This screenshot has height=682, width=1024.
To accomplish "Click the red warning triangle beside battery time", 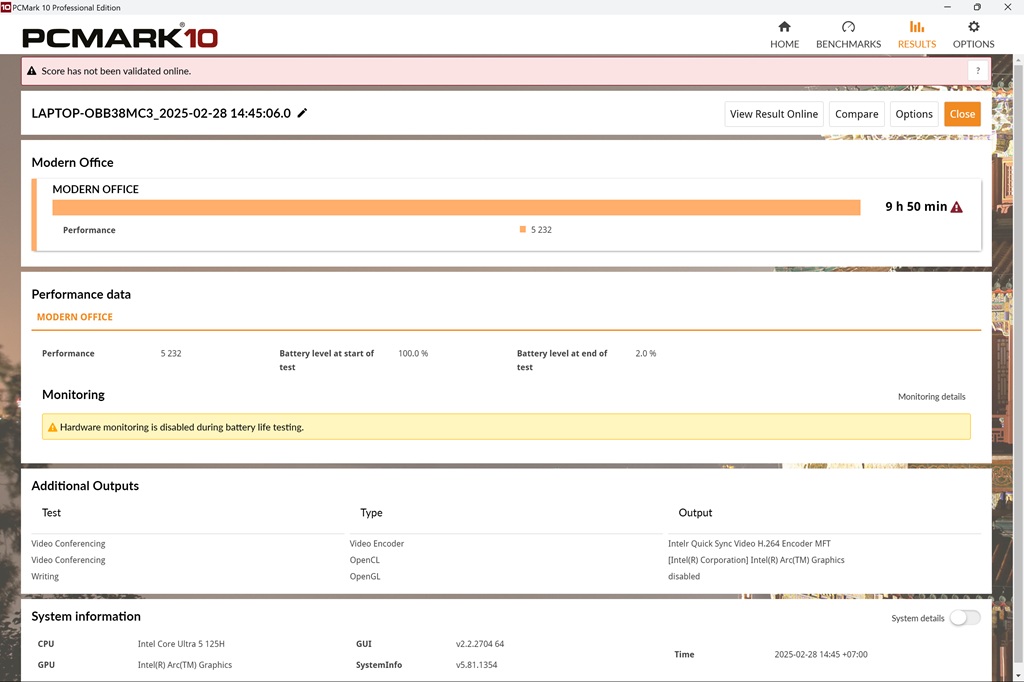I will pyautogui.click(x=957, y=207).
